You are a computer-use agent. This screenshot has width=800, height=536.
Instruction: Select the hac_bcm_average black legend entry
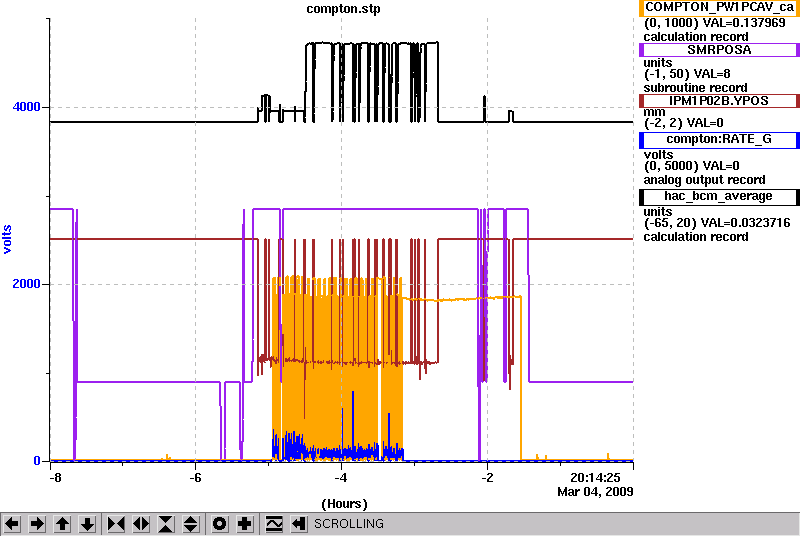pyautogui.click(x=719, y=197)
